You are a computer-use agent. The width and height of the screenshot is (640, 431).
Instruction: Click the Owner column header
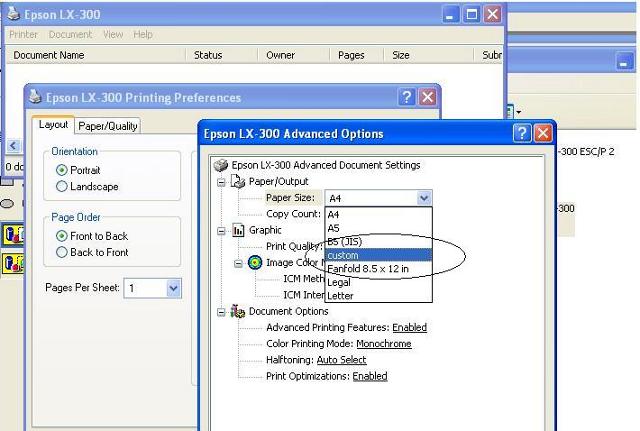(x=293, y=55)
